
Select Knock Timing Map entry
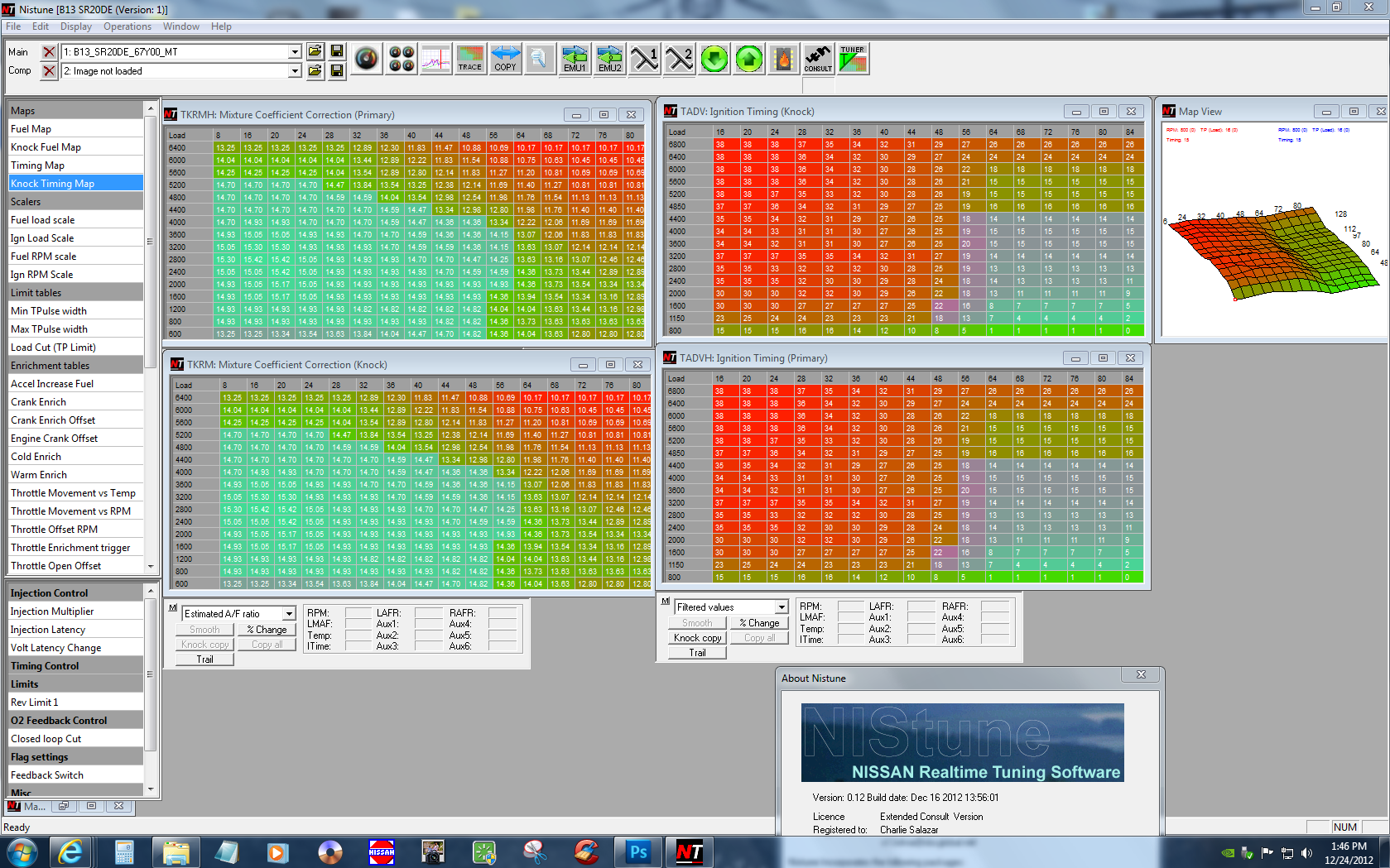point(75,184)
